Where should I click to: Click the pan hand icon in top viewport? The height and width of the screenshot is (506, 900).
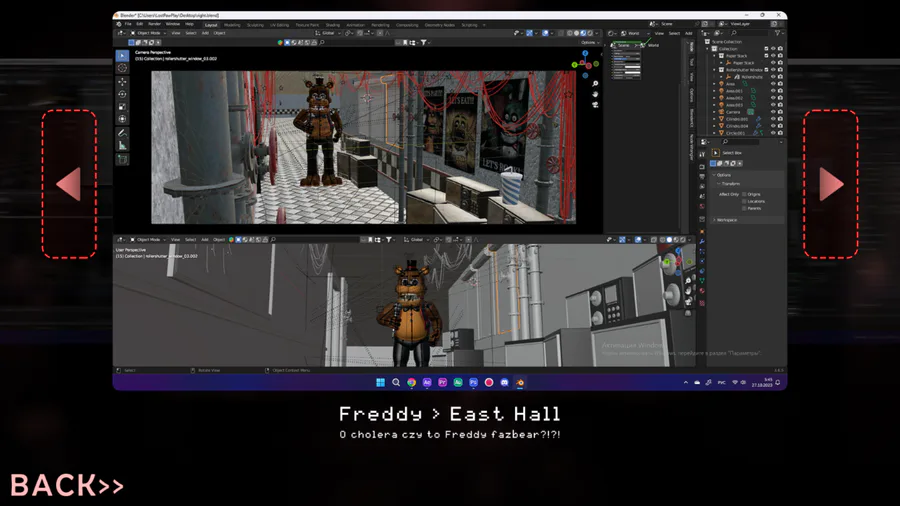[x=595, y=94]
